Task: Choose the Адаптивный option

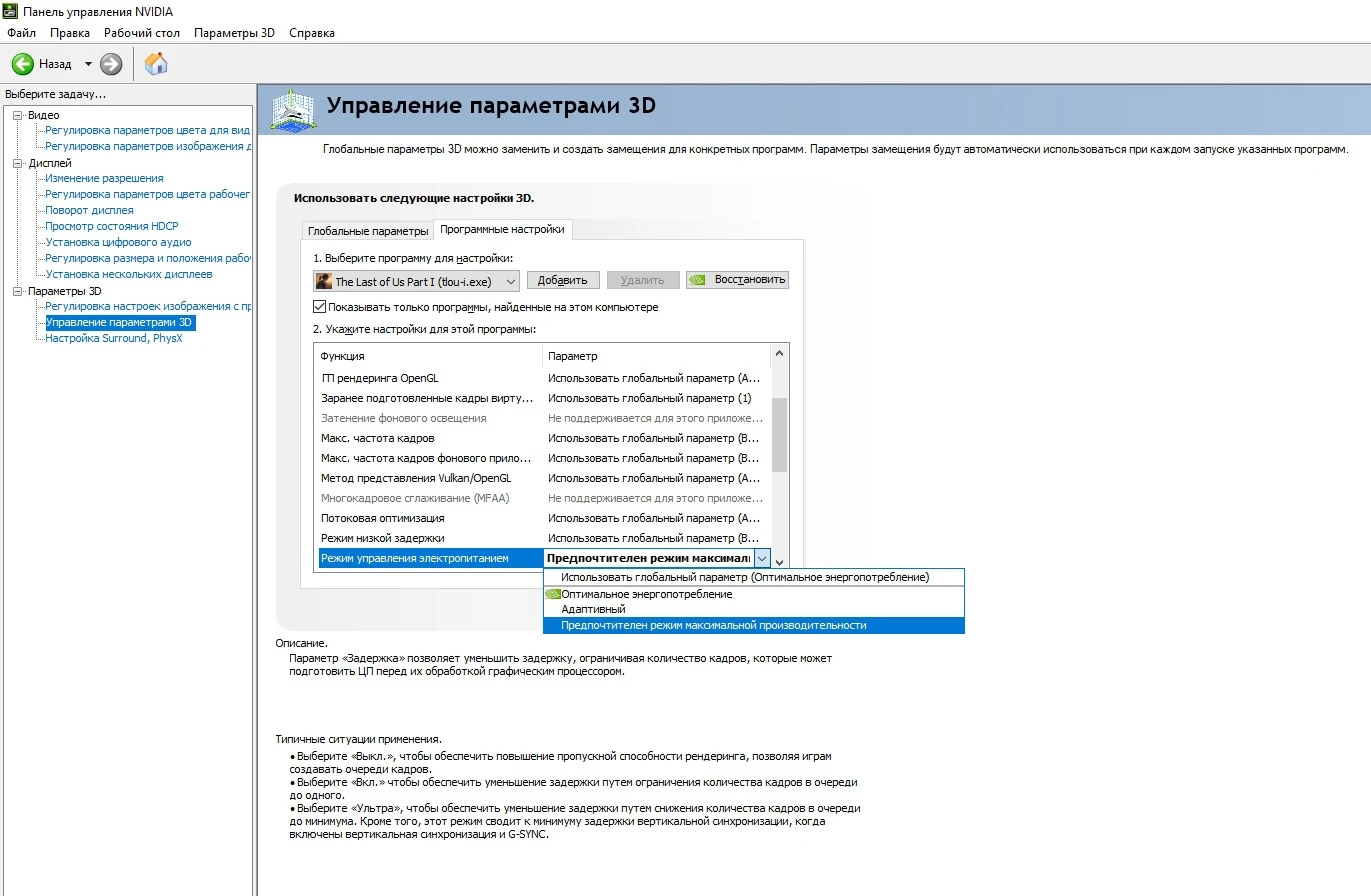Action: coord(754,609)
